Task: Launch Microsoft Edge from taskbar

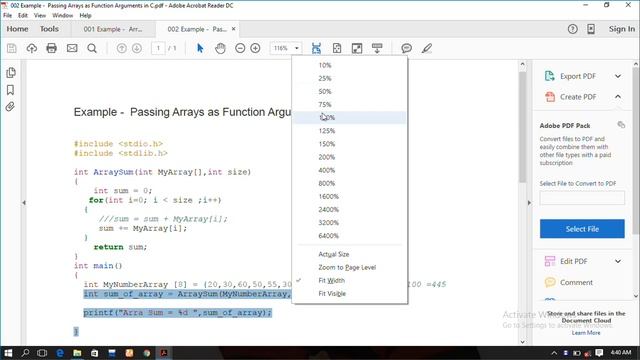Action: coord(60,353)
